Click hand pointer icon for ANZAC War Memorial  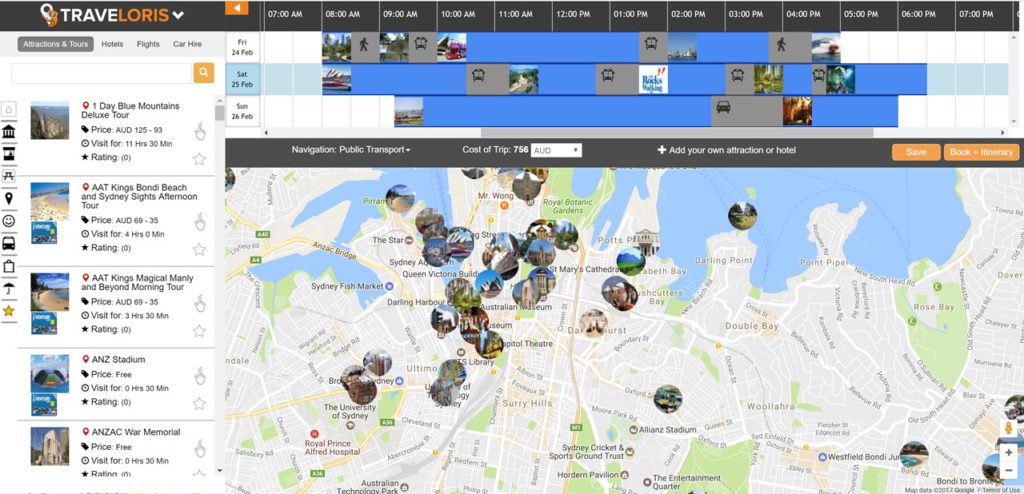[200, 449]
